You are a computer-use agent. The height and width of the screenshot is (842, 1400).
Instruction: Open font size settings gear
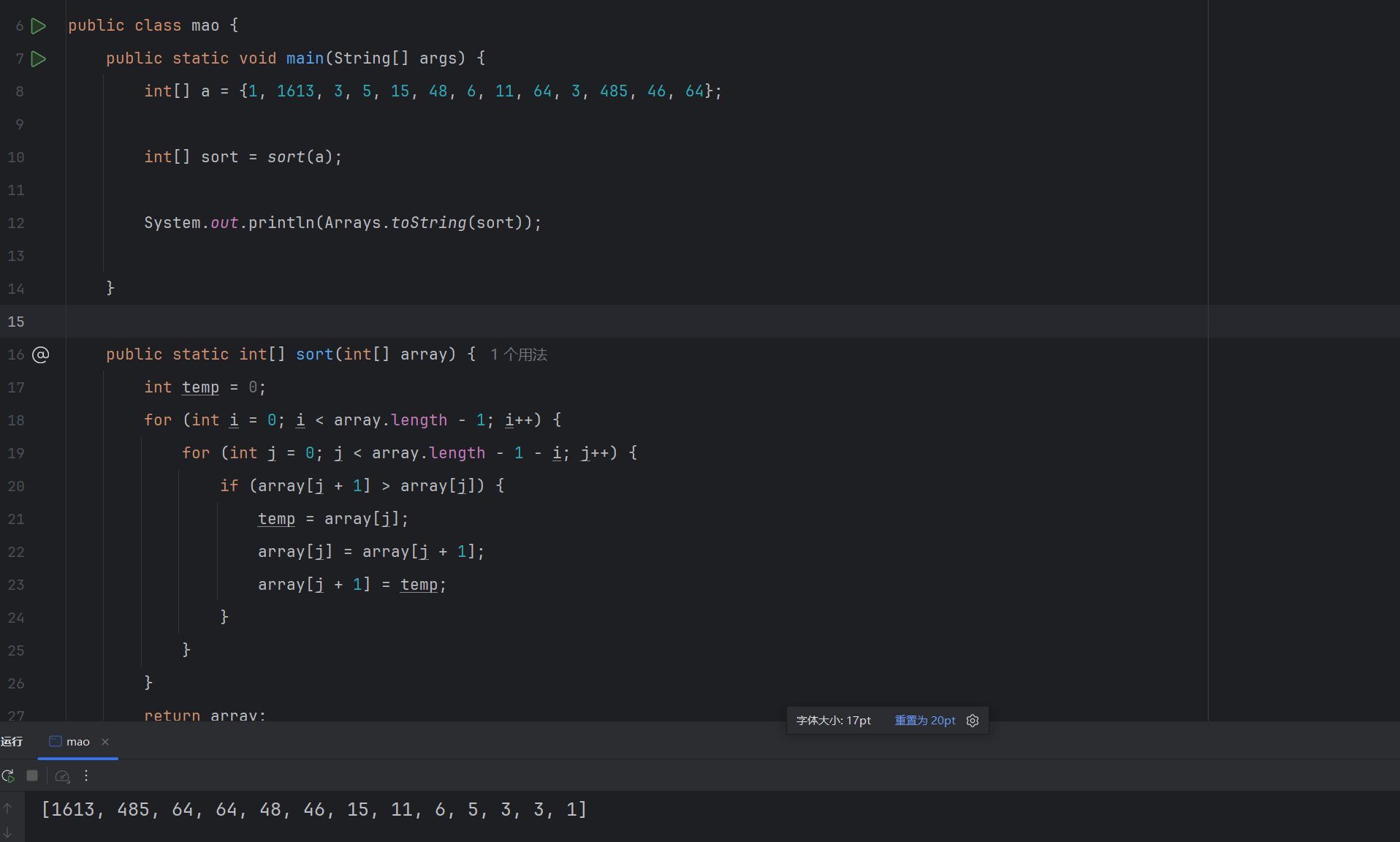(973, 721)
